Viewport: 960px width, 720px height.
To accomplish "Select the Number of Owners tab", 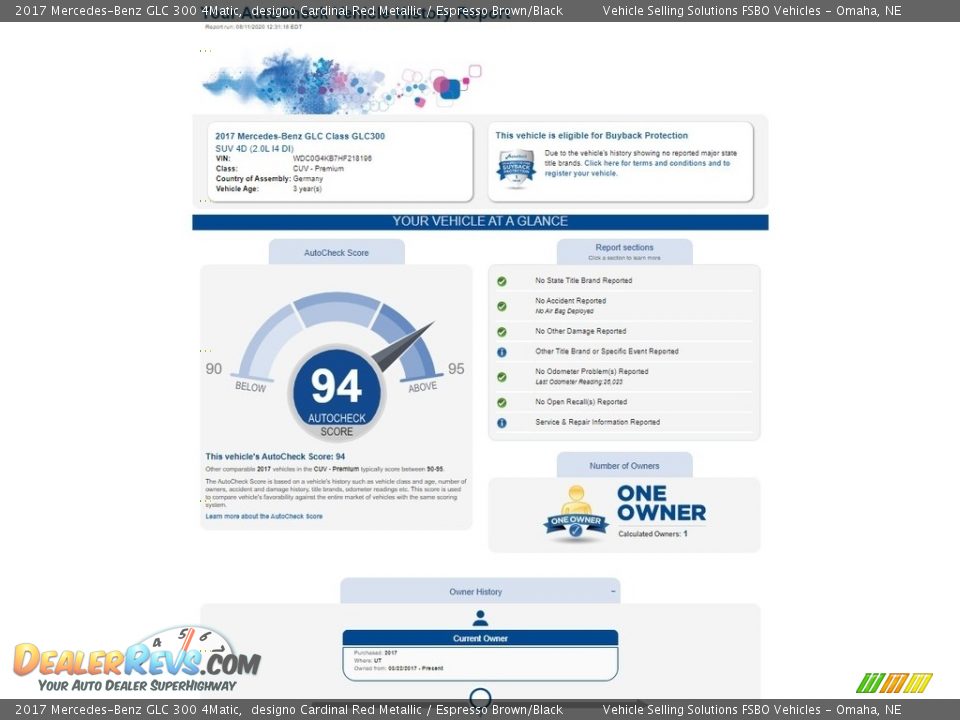I will point(624,466).
